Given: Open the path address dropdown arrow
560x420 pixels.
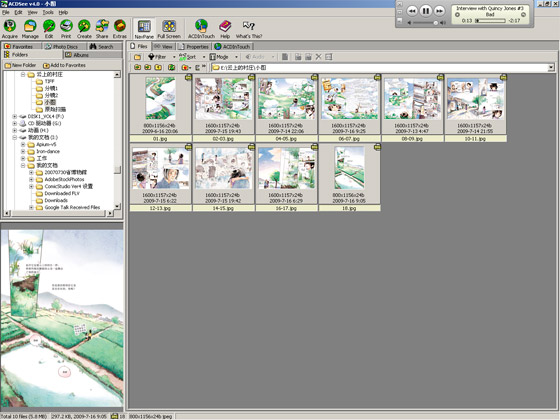Looking at the screenshot, I should pos(551,67).
